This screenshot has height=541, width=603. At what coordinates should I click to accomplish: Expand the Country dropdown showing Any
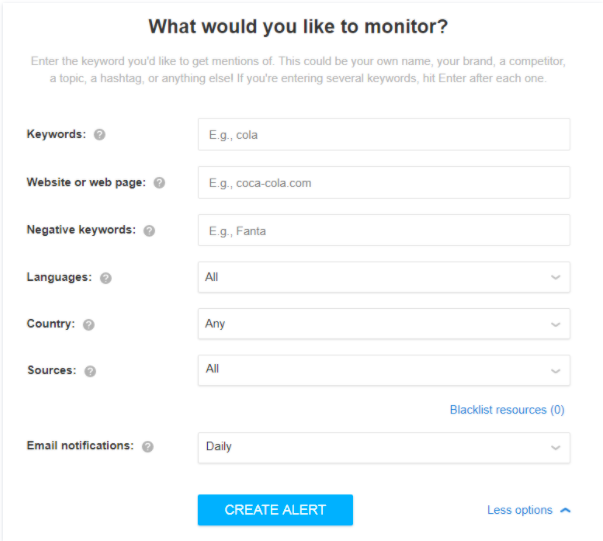[383, 324]
